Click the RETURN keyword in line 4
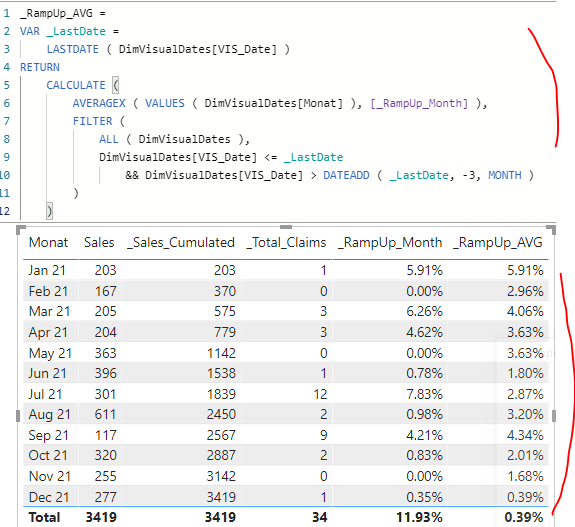The height and width of the screenshot is (527, 575). [40, 67]
